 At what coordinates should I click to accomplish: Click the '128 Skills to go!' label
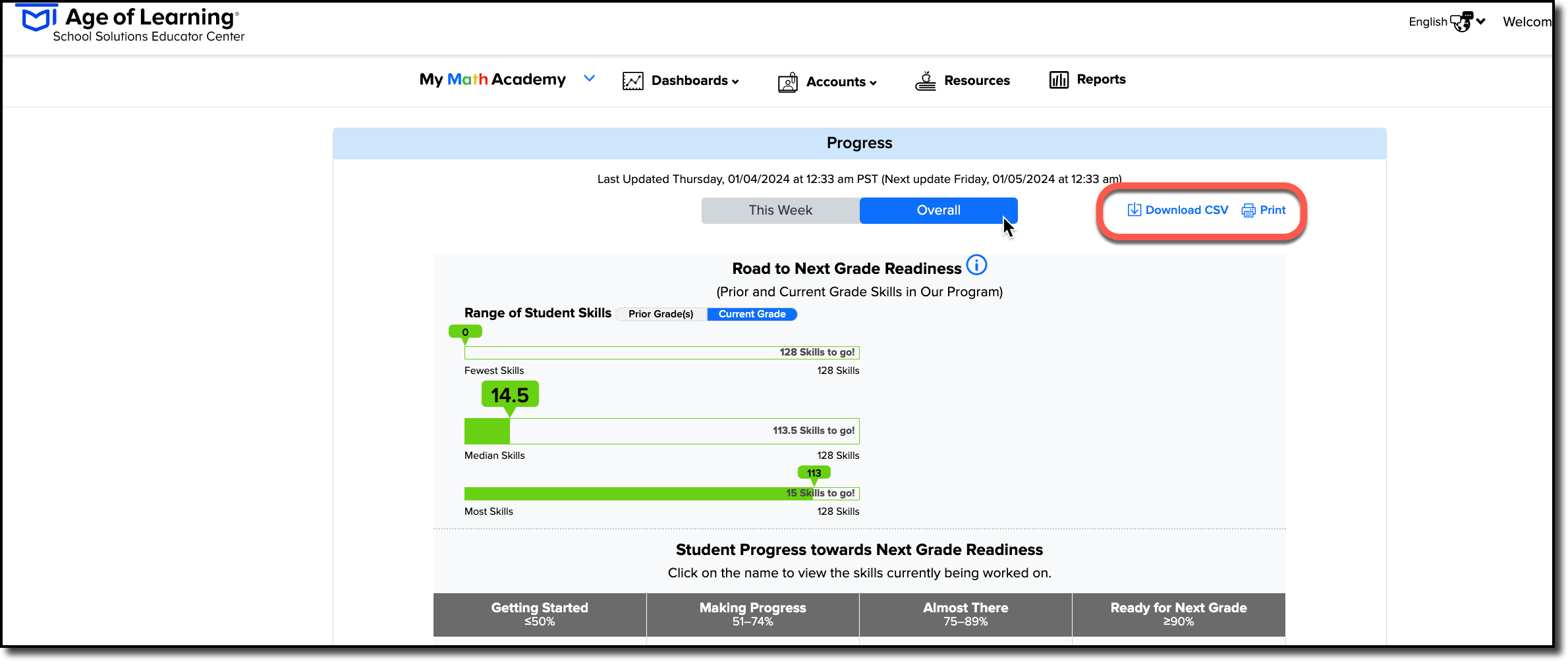click(817, 352)
